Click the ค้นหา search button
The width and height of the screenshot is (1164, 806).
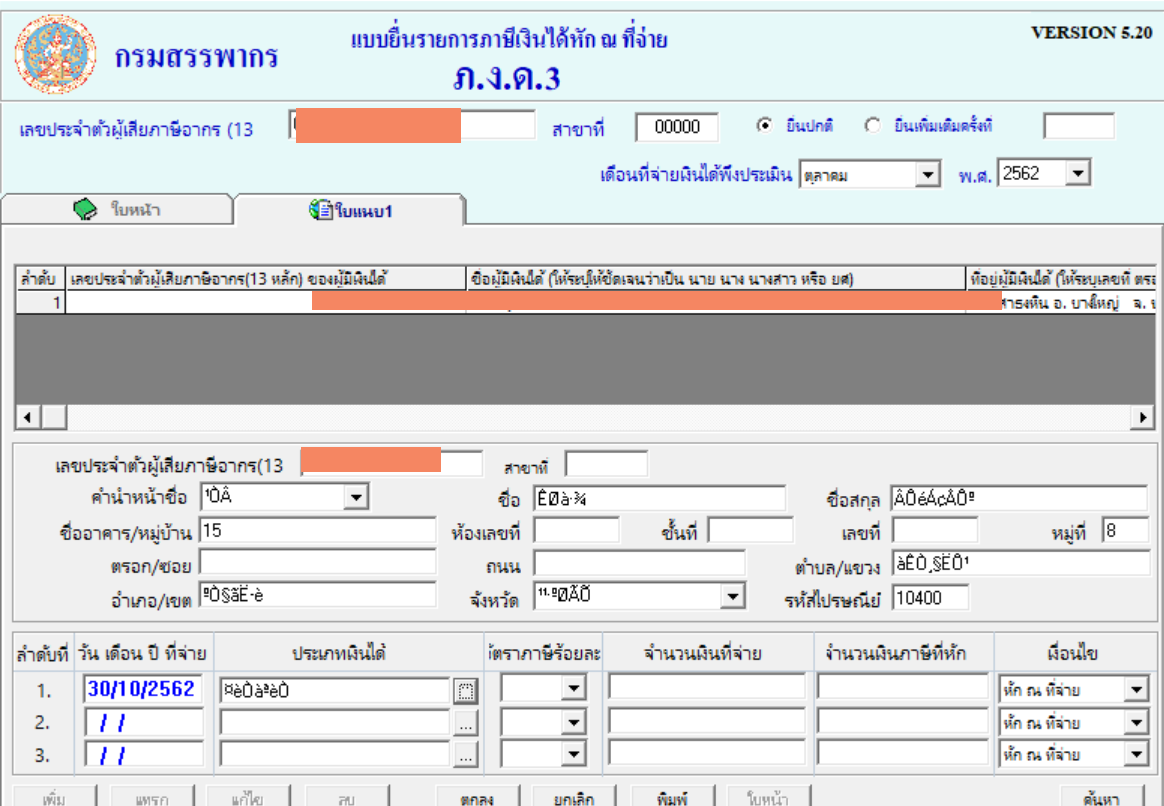(1102, 797)
